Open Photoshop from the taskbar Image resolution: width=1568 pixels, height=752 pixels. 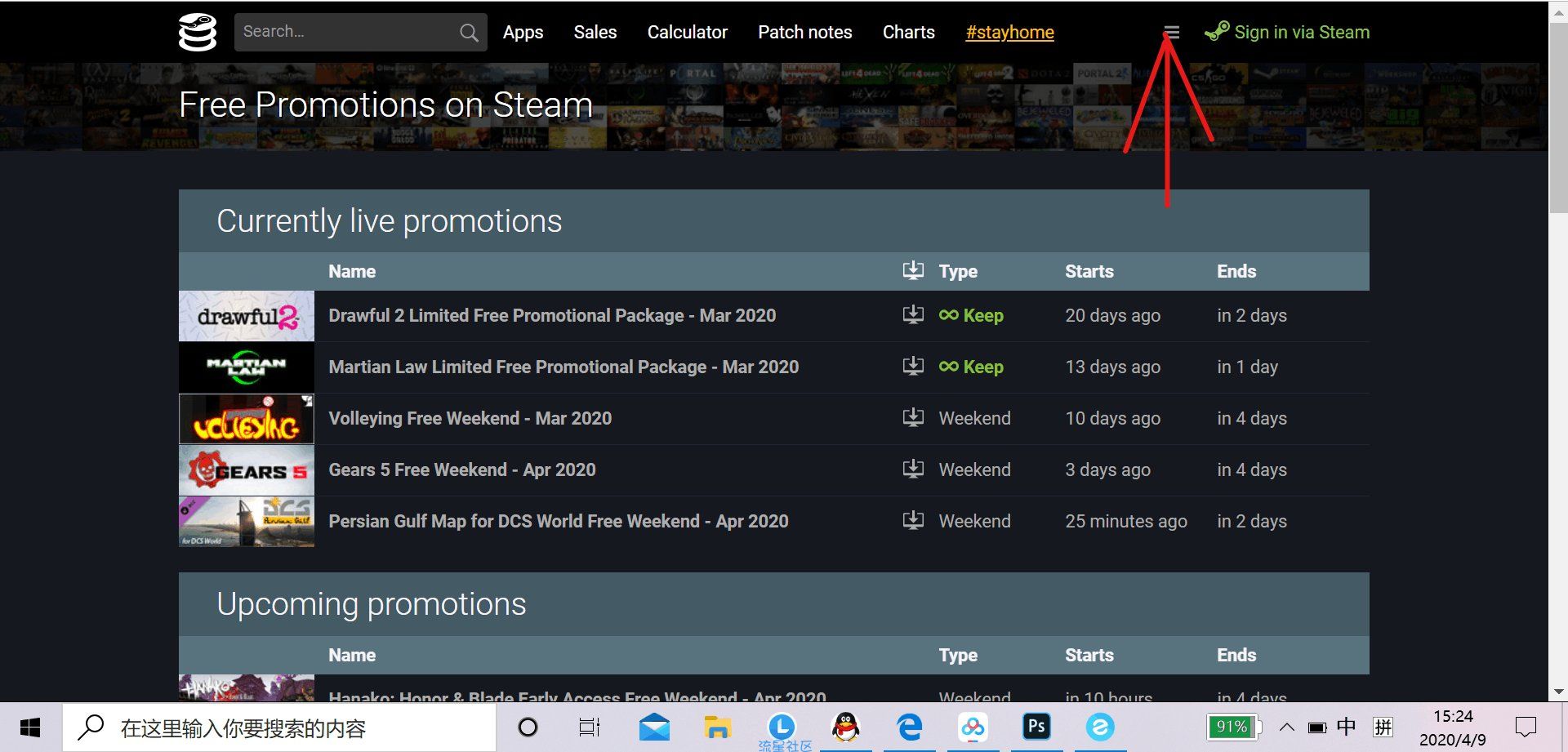1036,727
